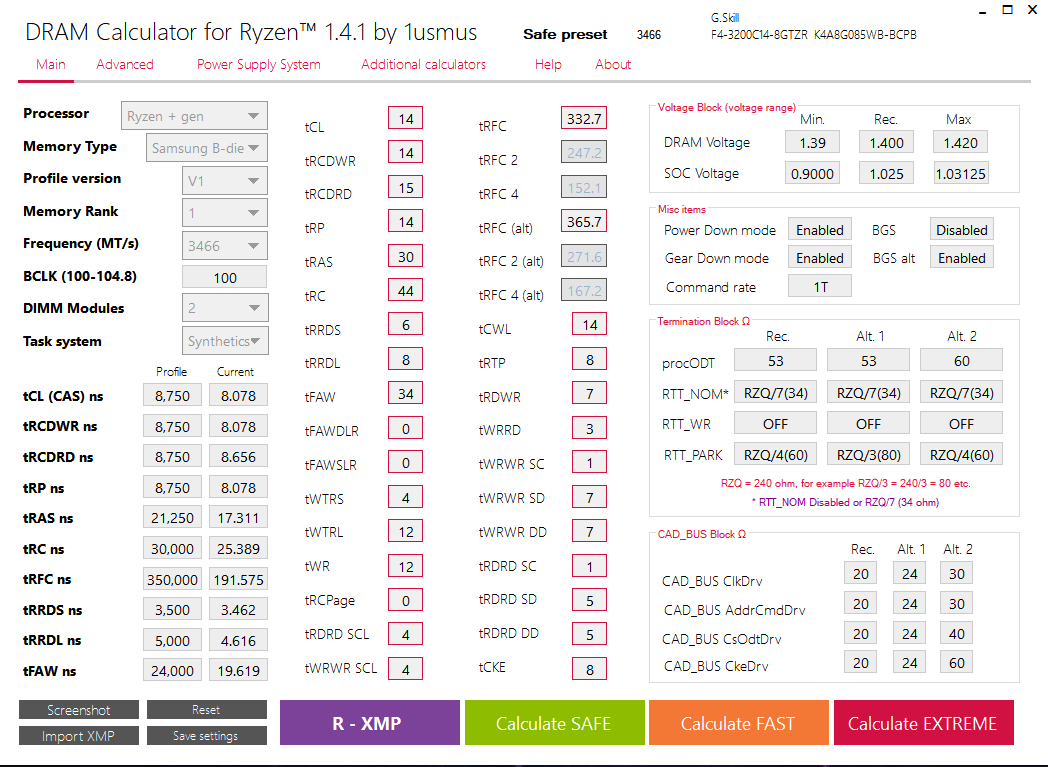Click the Screenshot button
Viewport: 1048px width, 767px height.
click(79, 710)
